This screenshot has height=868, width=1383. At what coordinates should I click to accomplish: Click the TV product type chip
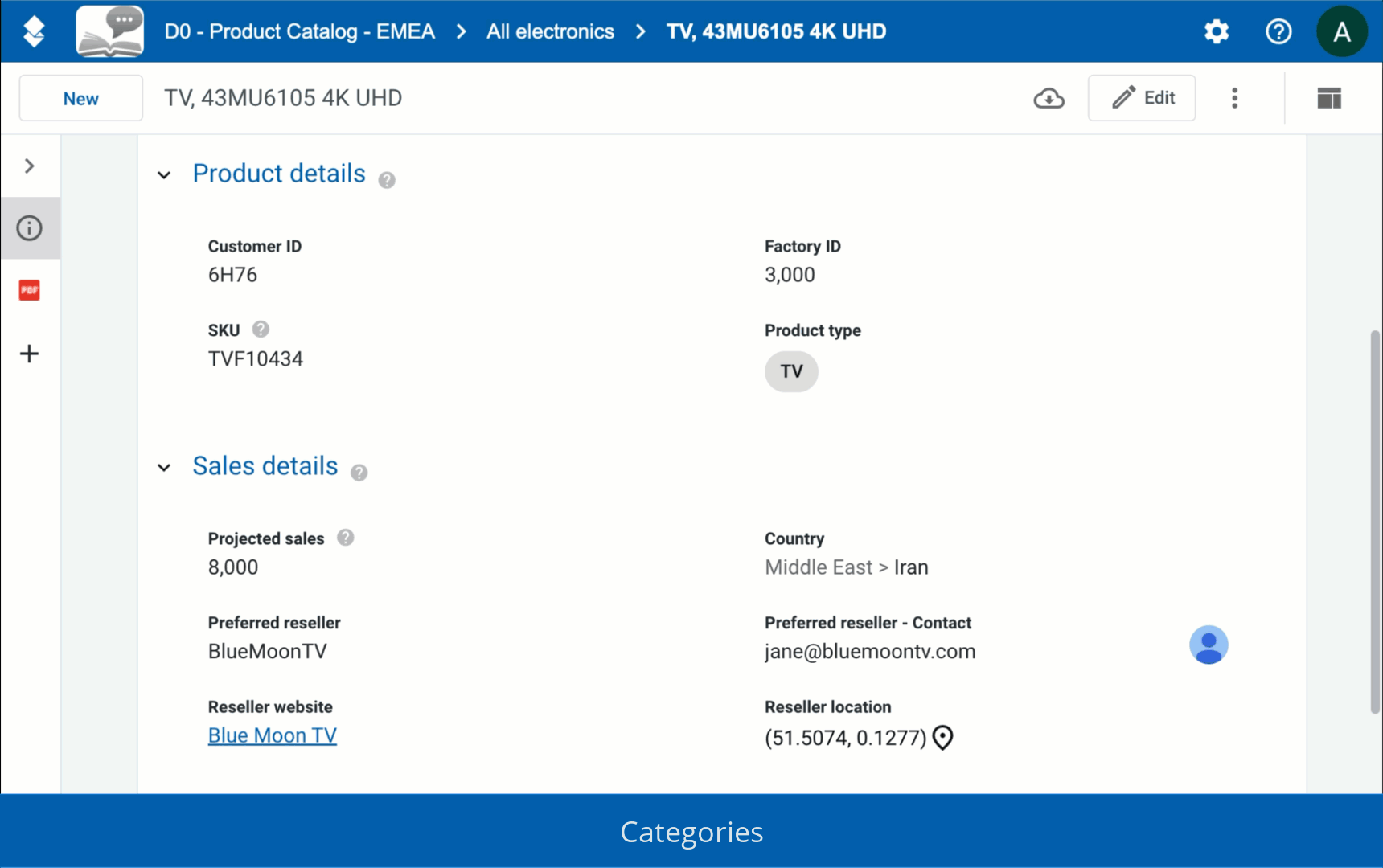coord(791,371)
